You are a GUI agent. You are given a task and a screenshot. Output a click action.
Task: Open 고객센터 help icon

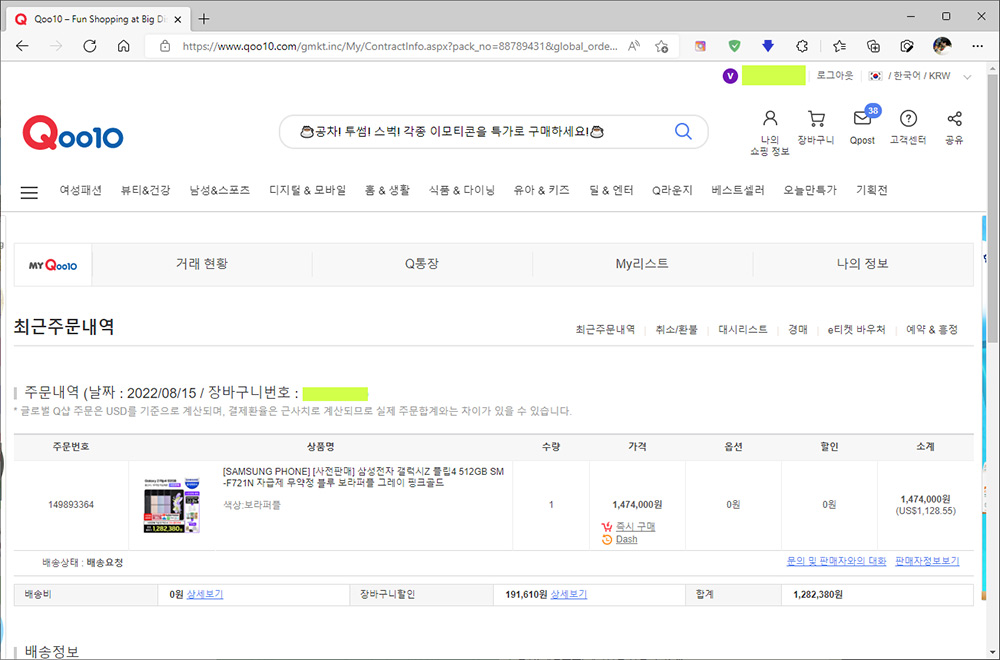(908, 128)
